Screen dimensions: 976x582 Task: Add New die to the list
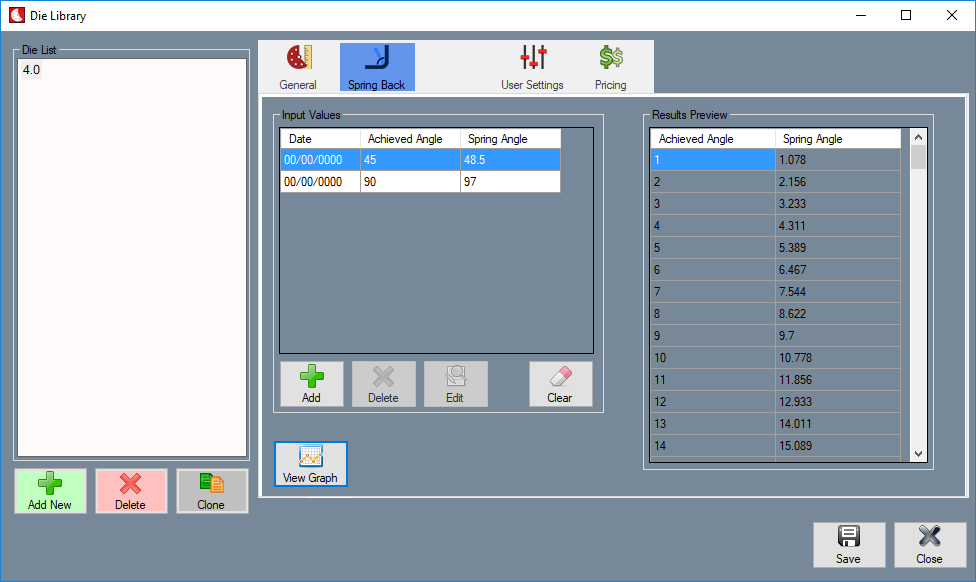(x=50, y=491)
